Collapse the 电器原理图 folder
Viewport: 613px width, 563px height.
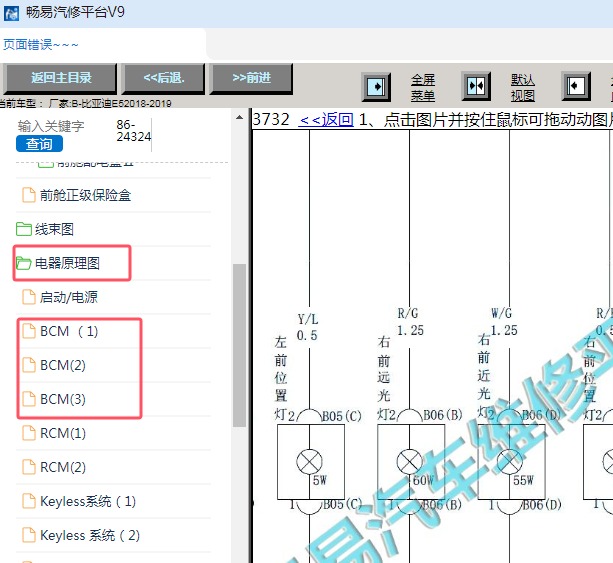67,263
